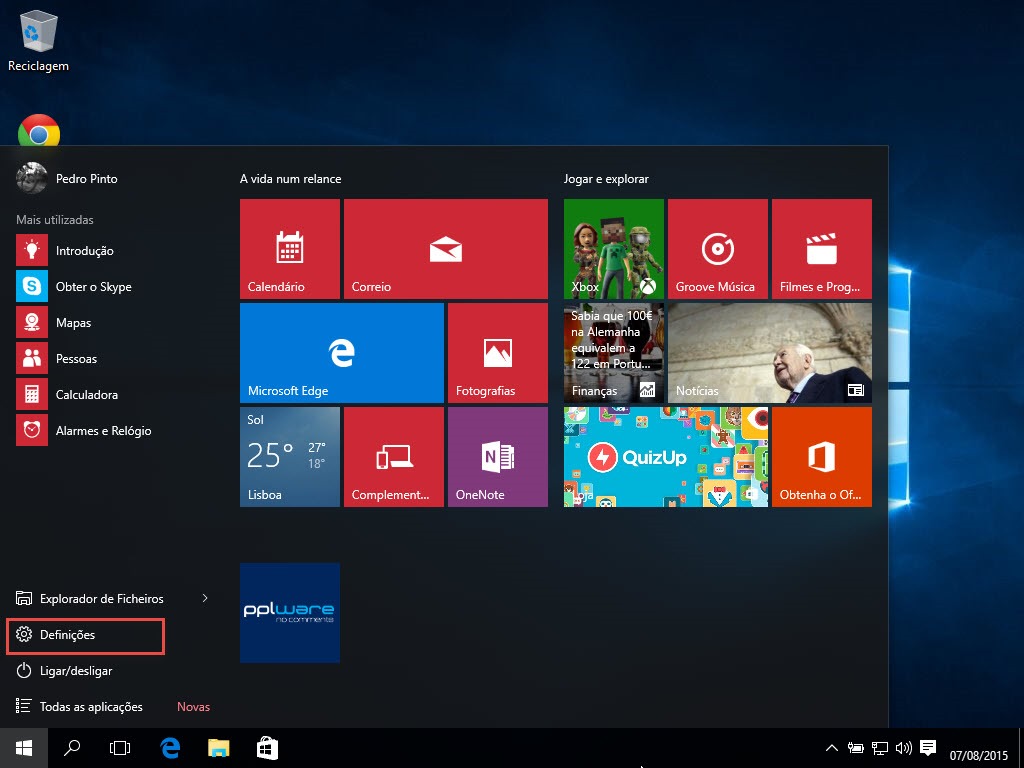
Task: Open the volume control in the system tray
Action: (903, 747)
